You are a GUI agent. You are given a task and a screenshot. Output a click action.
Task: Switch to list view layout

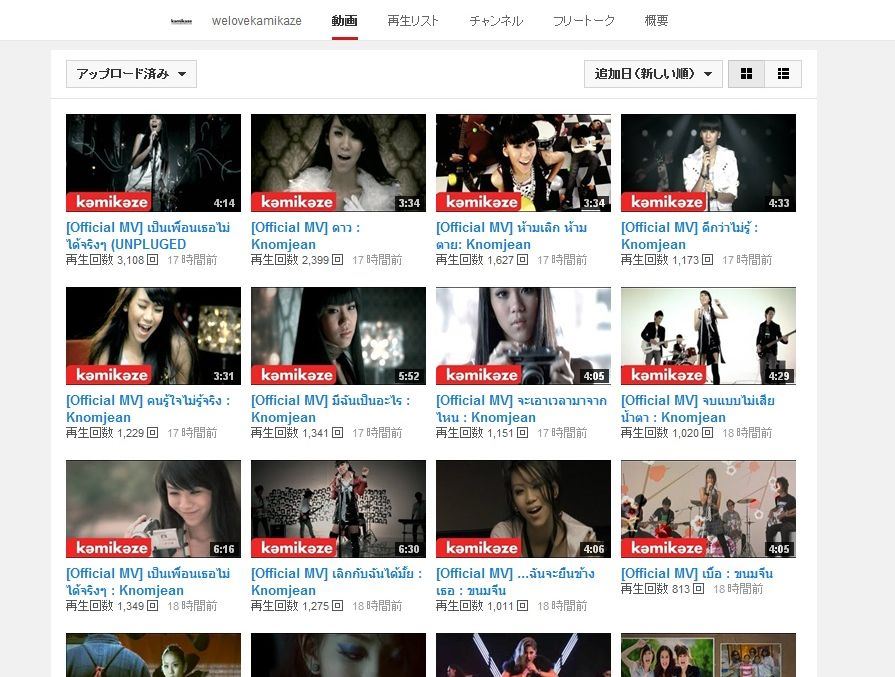pyautogui.click(x=783, y=74)
